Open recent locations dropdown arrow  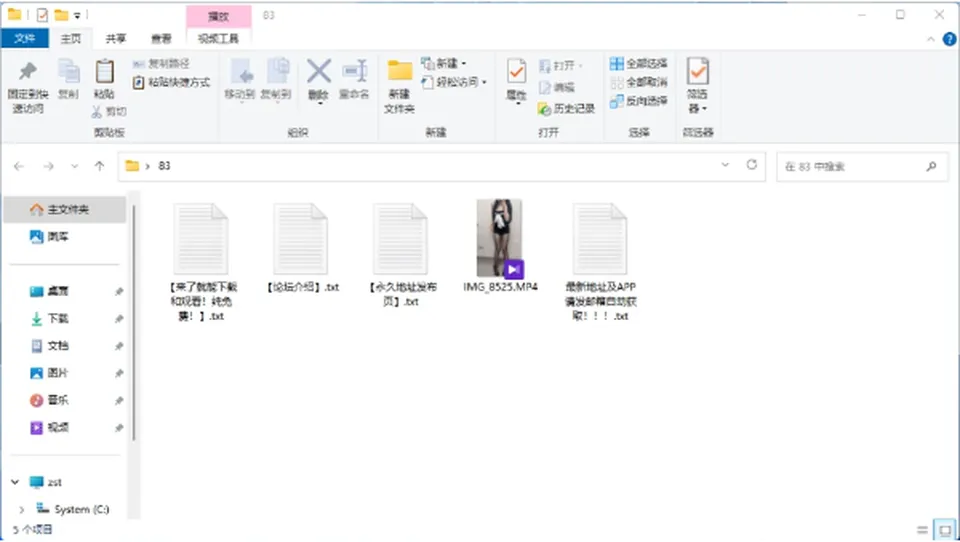point(74,166)
